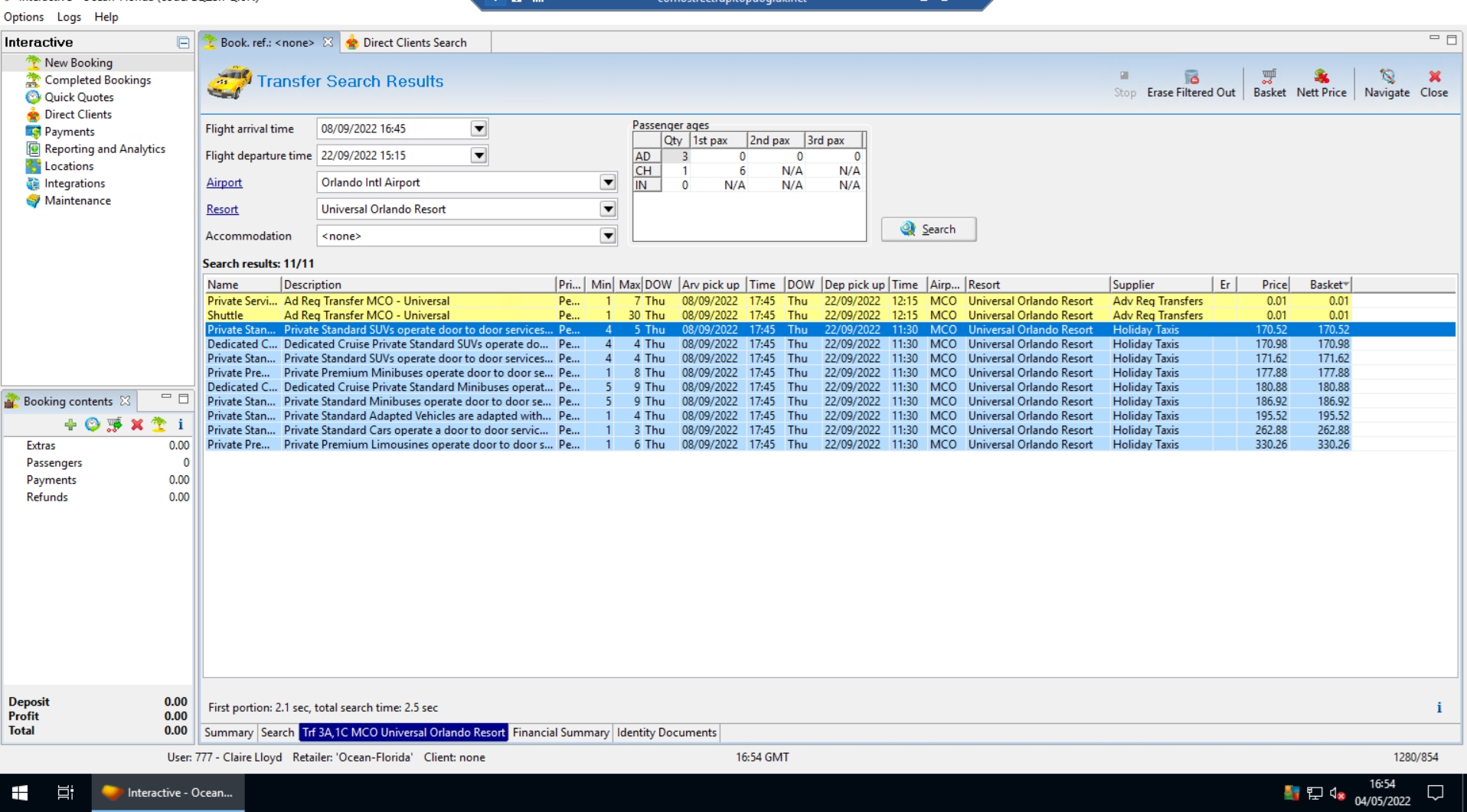Click the cart with green arrow icon

(x=115, y=425)
